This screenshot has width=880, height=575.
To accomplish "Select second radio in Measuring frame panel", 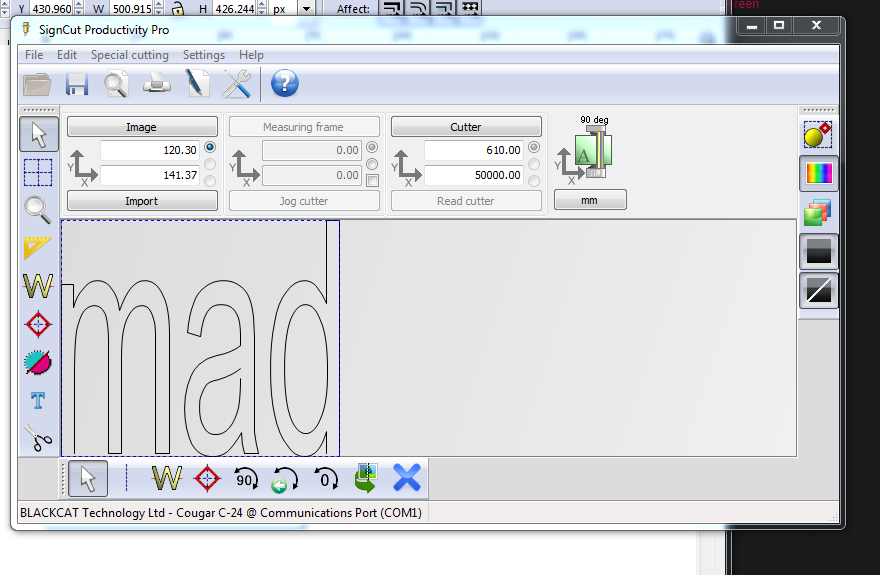I will click(x=372, y=164).
